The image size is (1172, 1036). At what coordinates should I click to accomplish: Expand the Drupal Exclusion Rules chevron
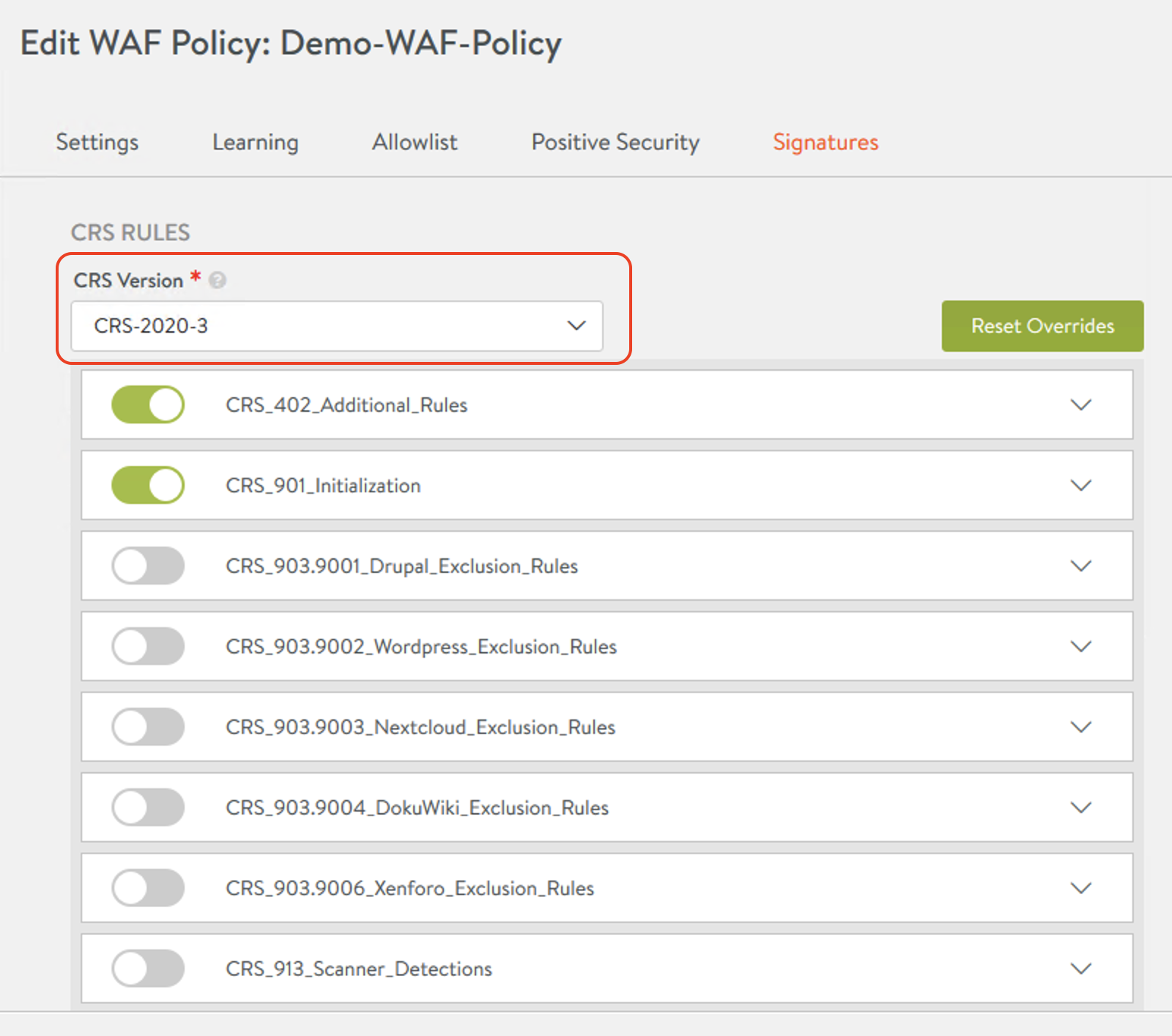[x=1081, y=566]
